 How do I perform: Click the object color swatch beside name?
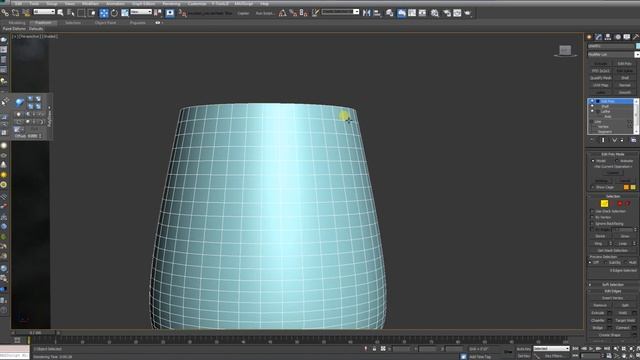638,46
